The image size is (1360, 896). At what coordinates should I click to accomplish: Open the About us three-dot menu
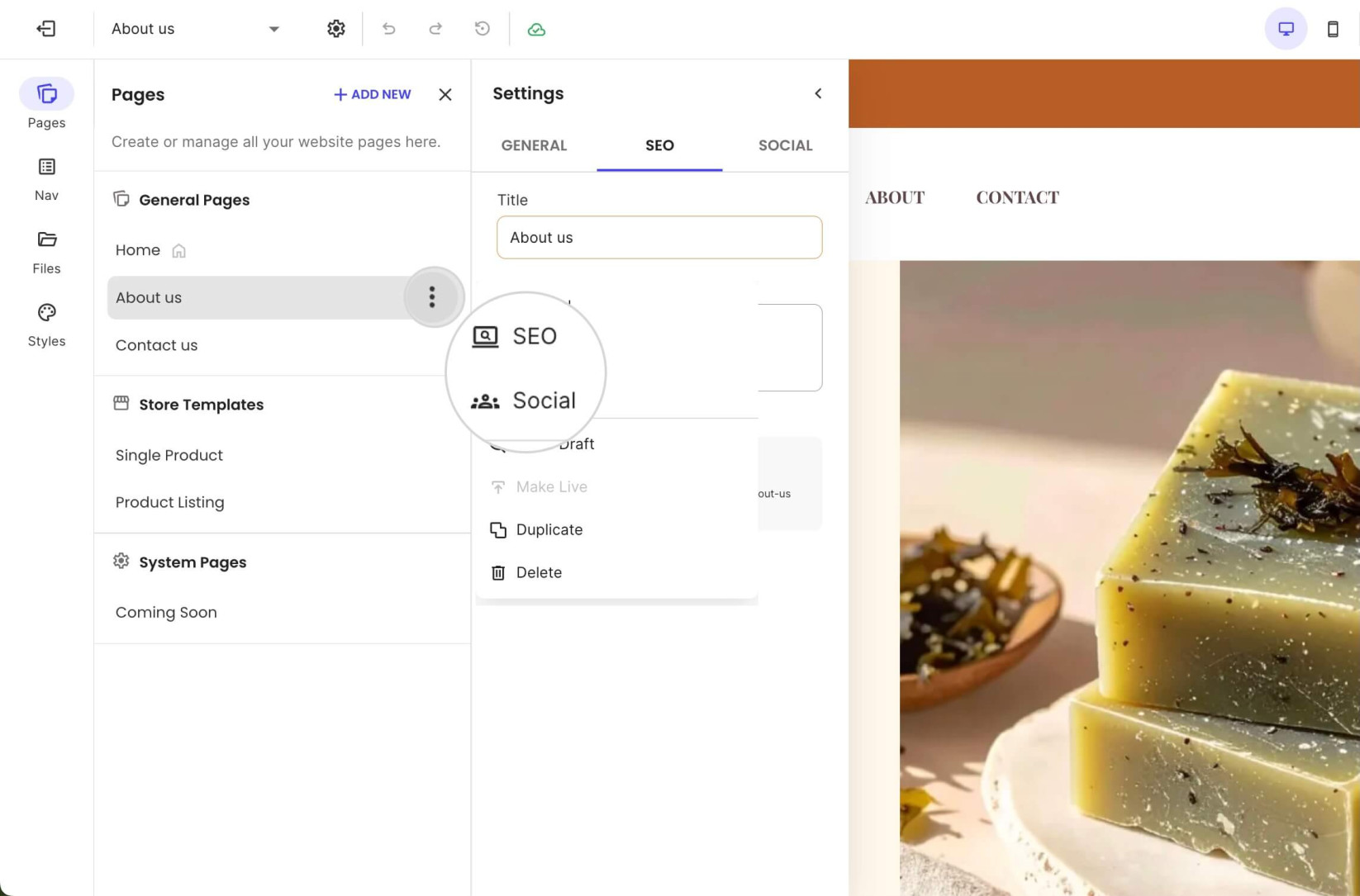point(432,297)
